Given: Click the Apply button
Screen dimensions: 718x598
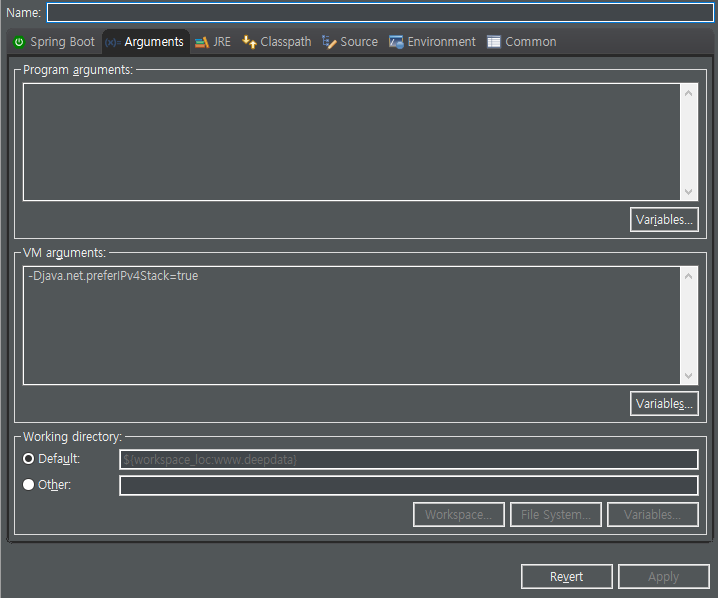Looking at the screenshot, I should click(x=664, y=576).
